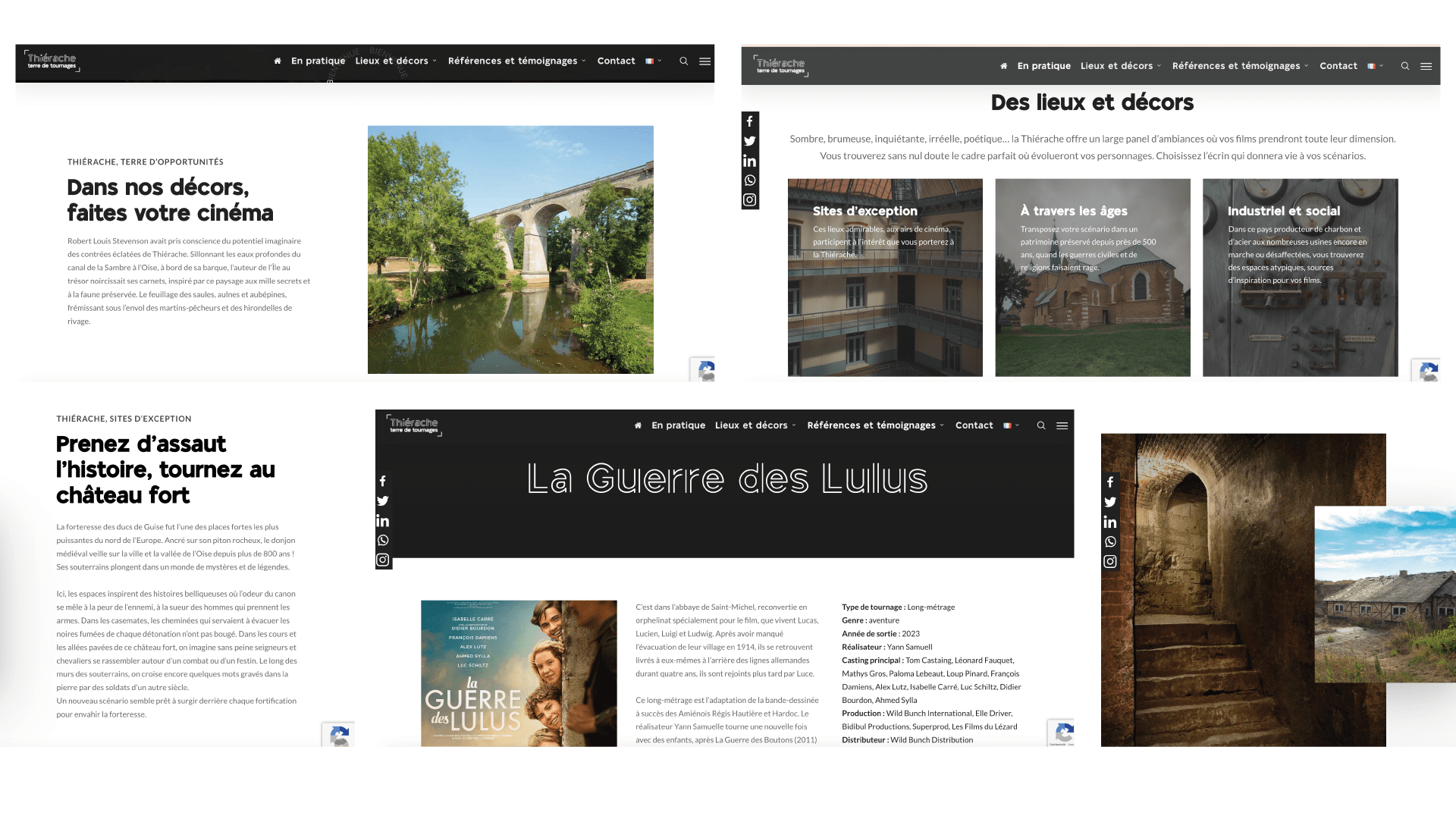This screenshot has width=1456, height=819.
Task: Open the 'Industriel et social' card
Action: [1301, 278]
